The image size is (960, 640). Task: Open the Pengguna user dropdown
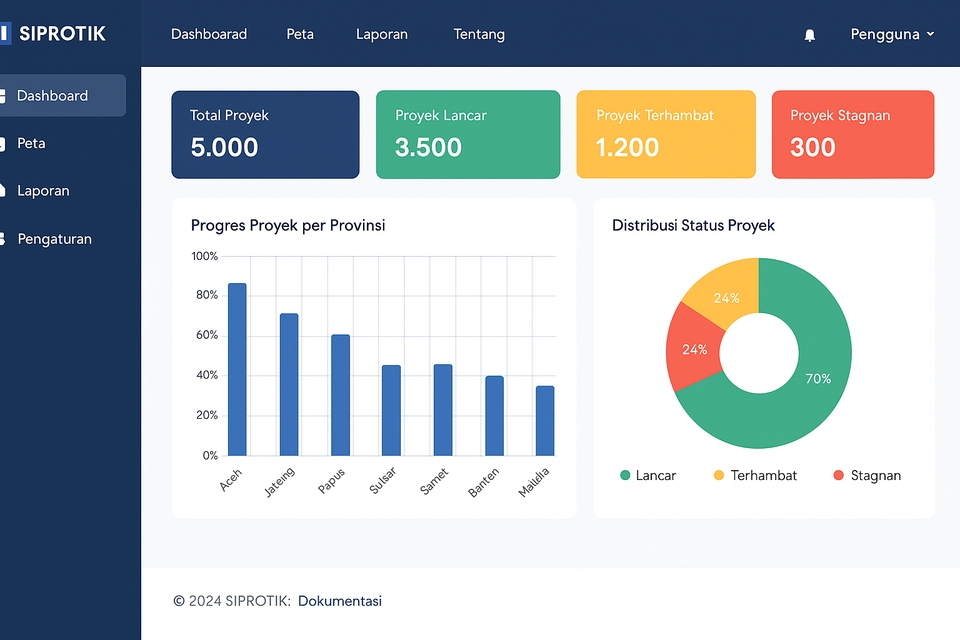[892, 34]
